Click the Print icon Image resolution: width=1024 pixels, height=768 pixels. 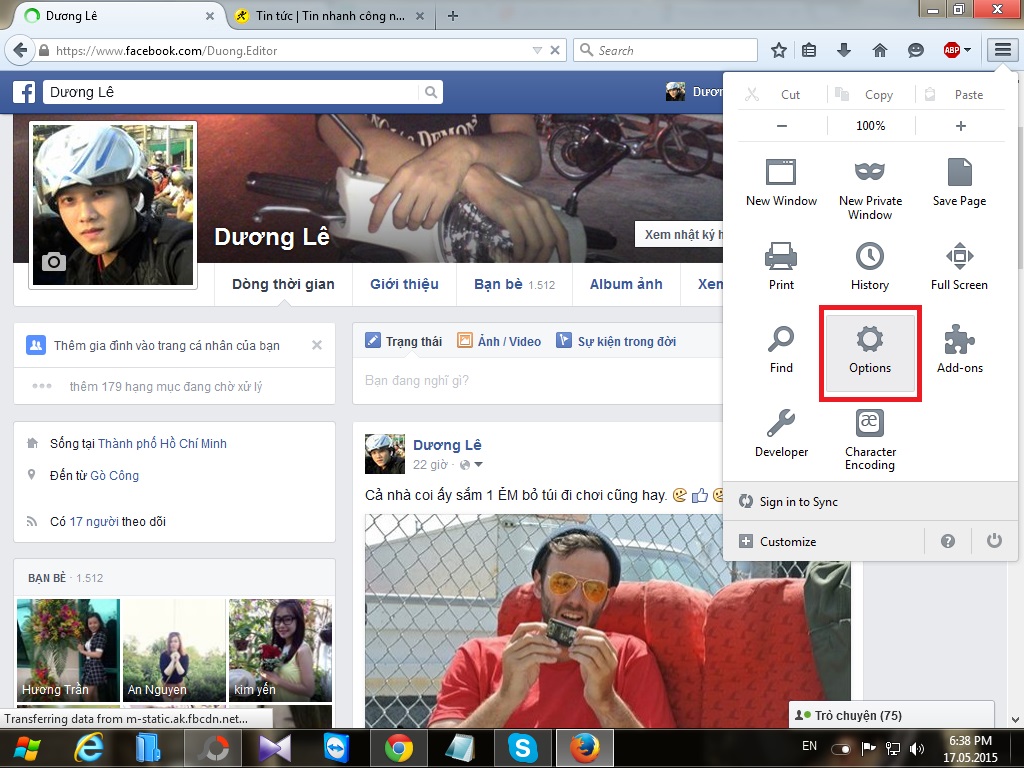781,257
